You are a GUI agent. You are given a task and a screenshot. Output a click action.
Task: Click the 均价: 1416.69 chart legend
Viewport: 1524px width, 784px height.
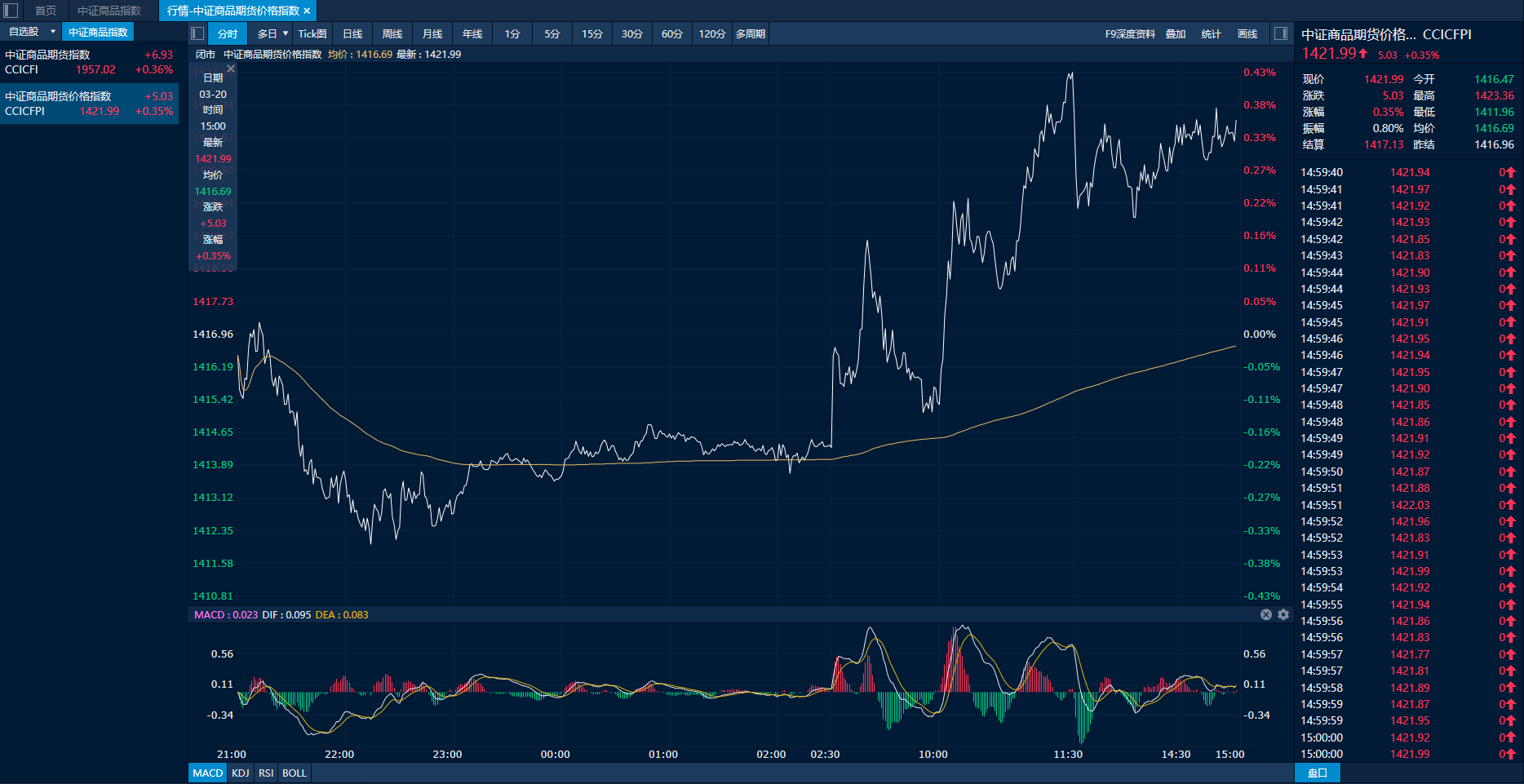tap(360, 55)
